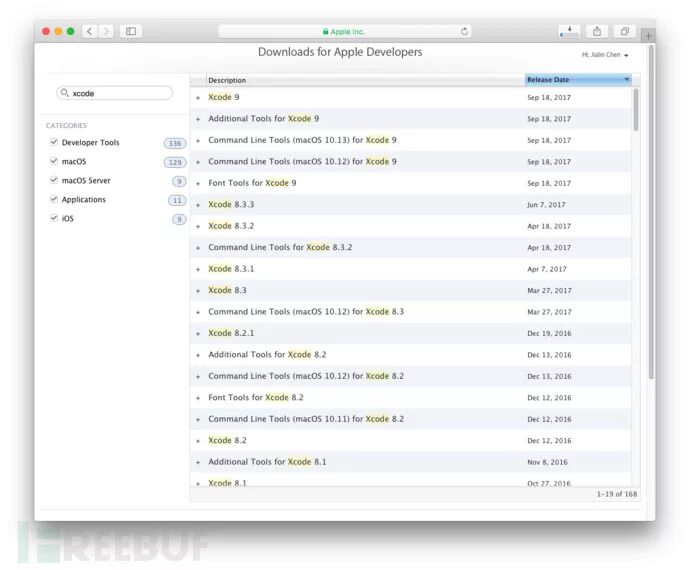
Task: Select the Xcode 8.2.1 title text
Action: coord(231,333)
